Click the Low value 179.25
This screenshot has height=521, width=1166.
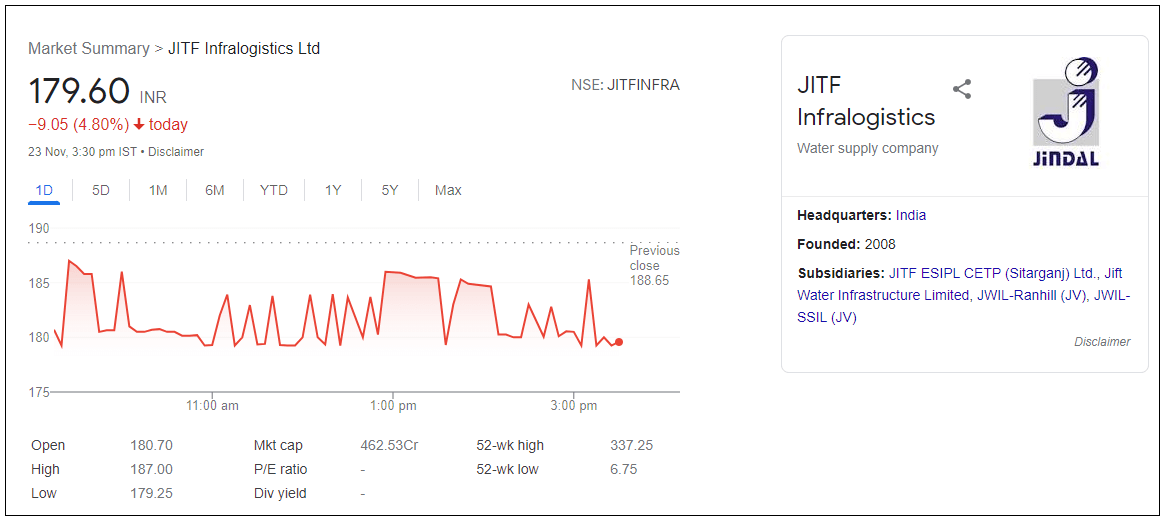tap(152, 494)
